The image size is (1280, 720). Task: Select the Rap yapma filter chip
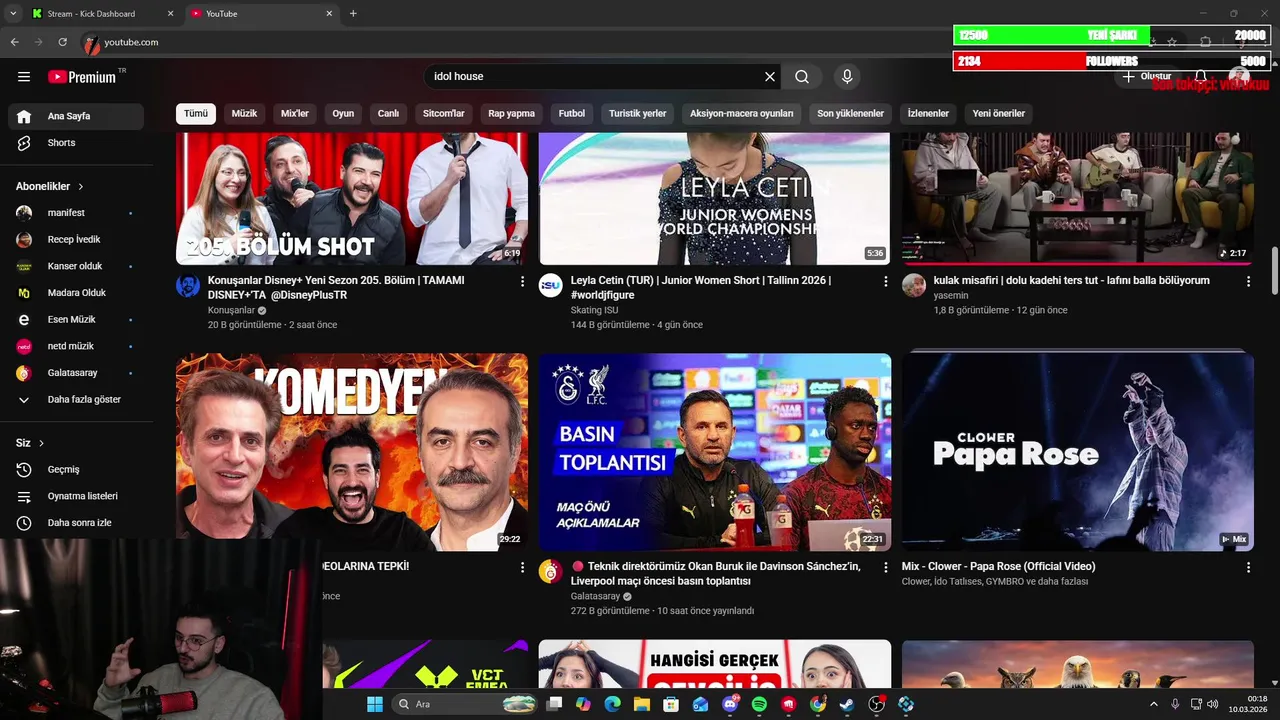coord(511,113)
